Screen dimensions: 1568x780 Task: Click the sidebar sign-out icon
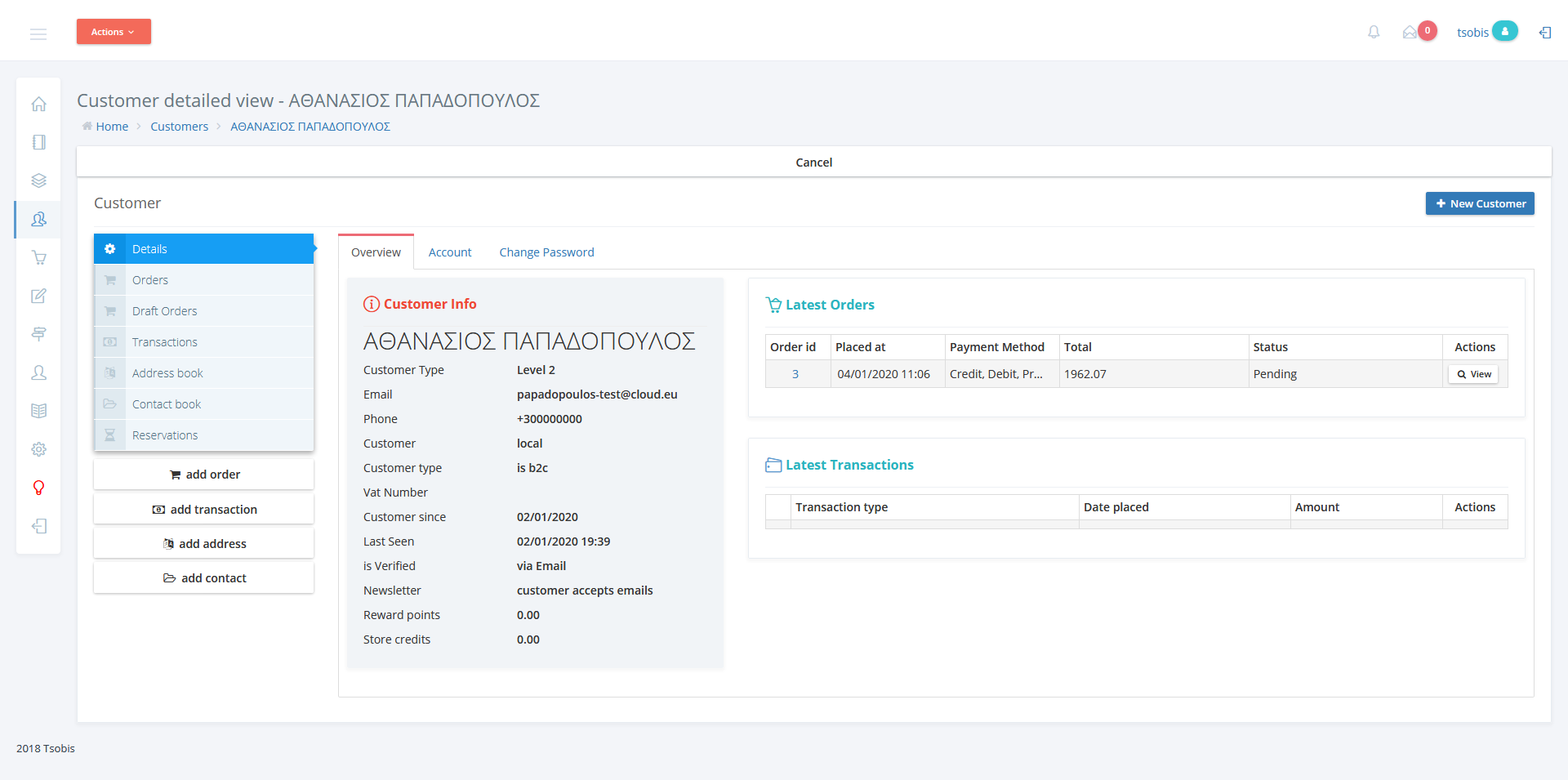(38, 526)
